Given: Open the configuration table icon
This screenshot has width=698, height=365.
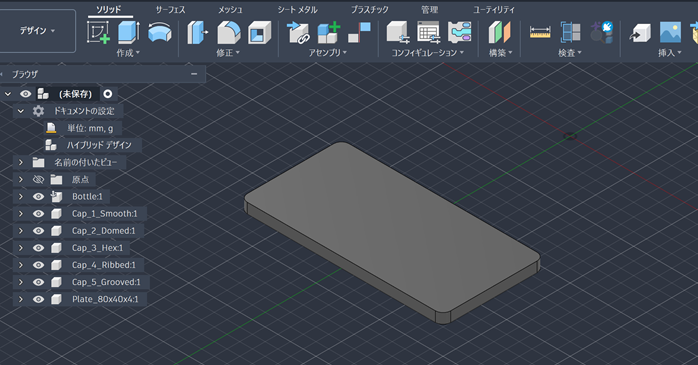Looking at the screenshot, I should [429, 32].
